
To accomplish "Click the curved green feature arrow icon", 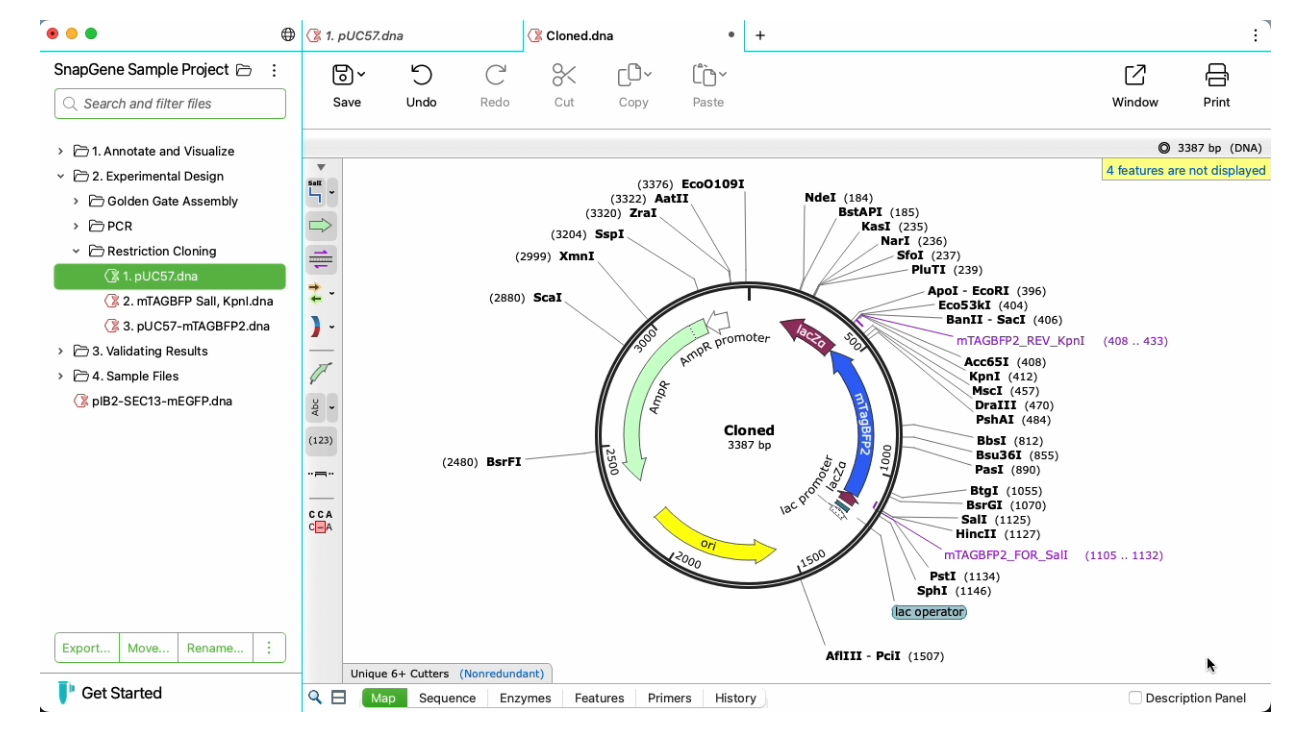I will coord(321,373).
